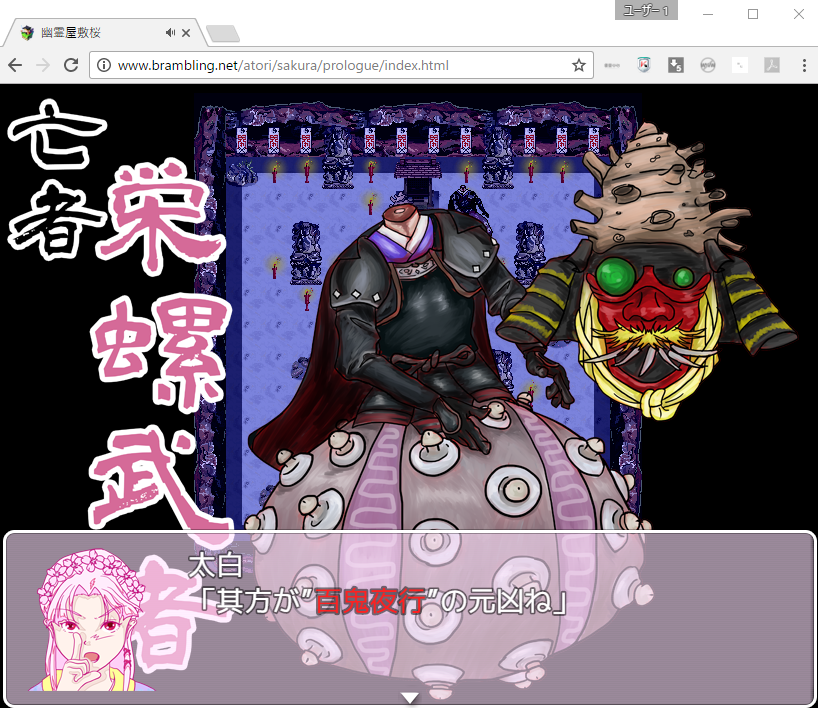Go back to the previous page

[15, 65]
